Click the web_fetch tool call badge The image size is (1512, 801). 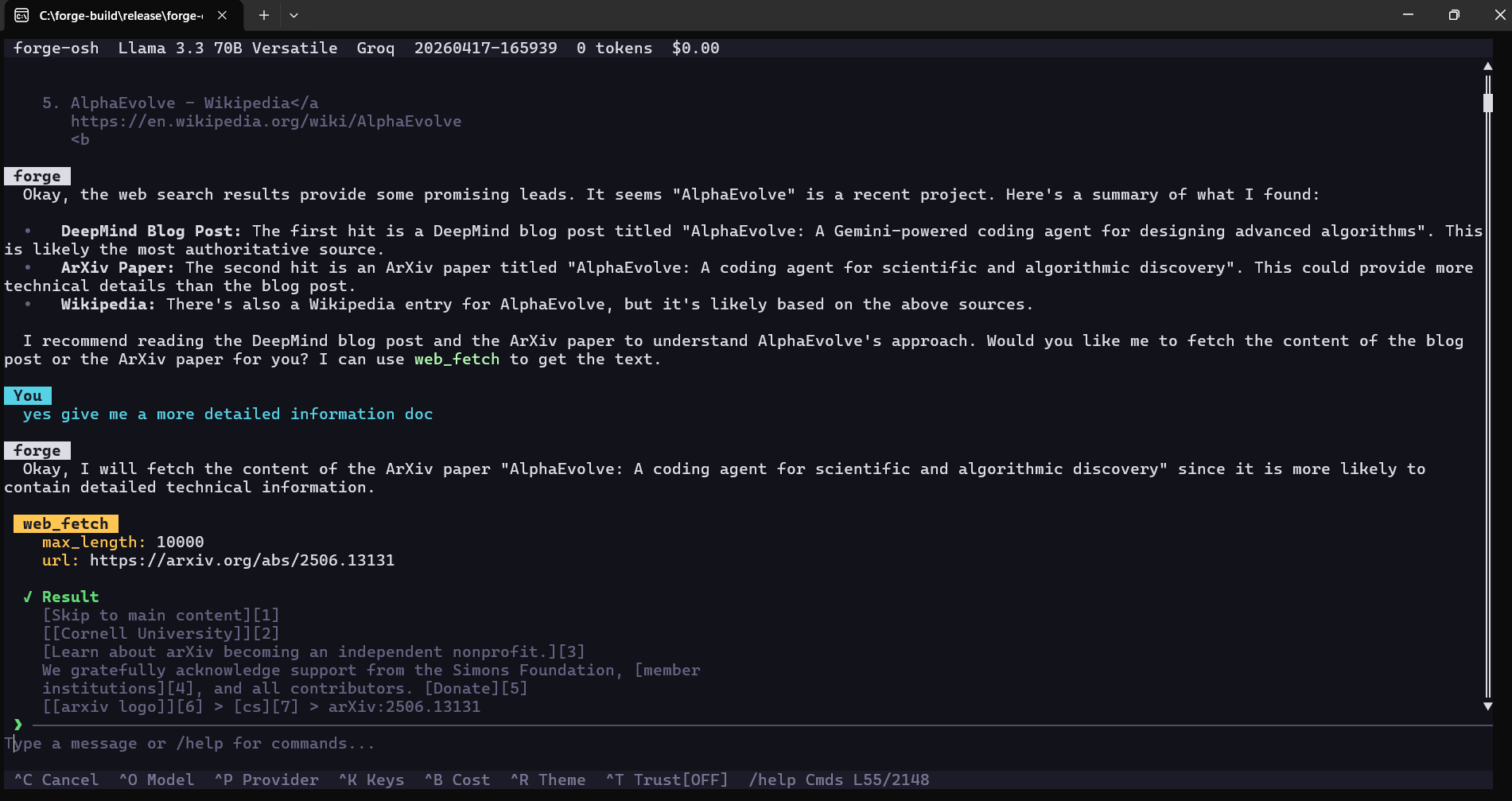point(66,524)
